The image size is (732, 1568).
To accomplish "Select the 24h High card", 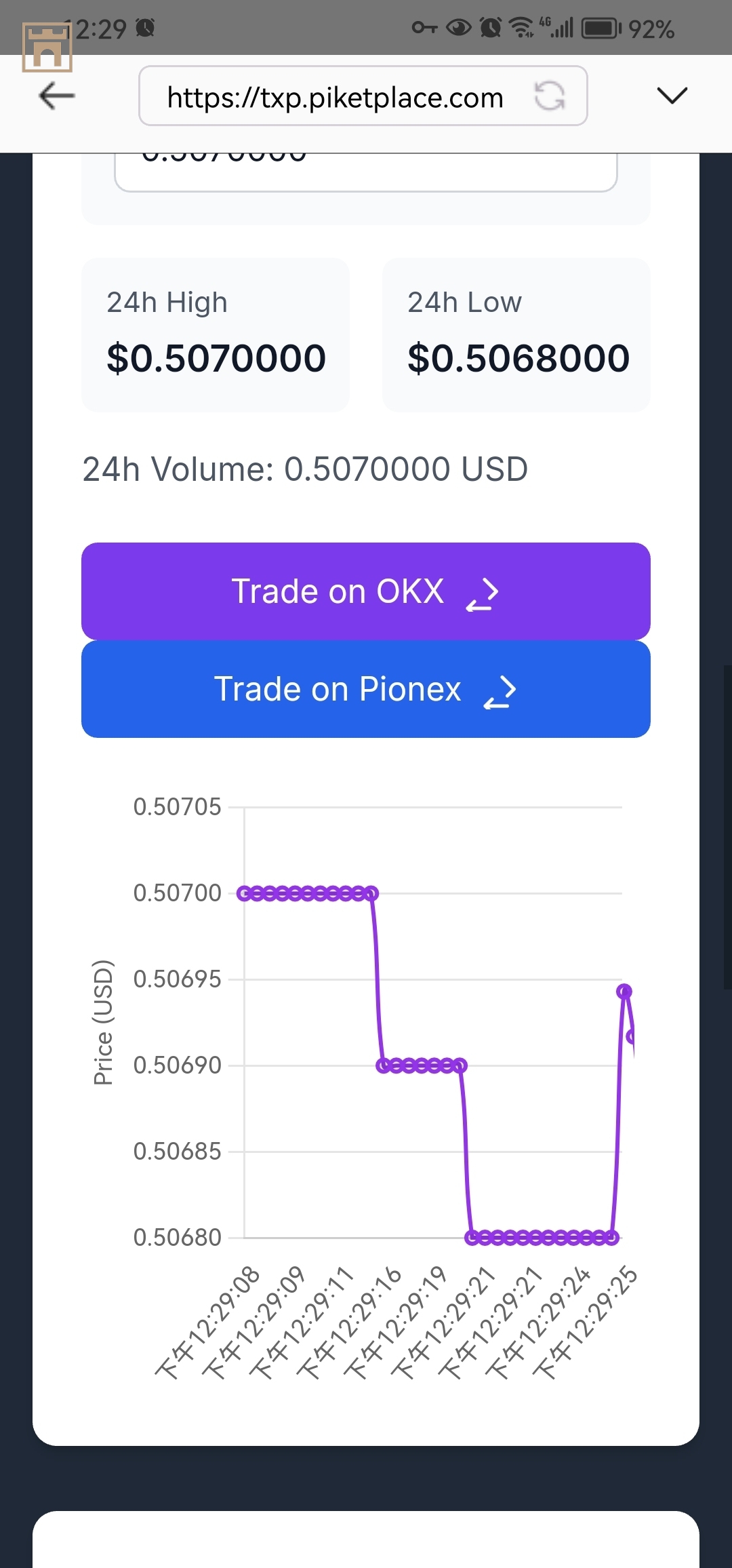I will point(216,335).
